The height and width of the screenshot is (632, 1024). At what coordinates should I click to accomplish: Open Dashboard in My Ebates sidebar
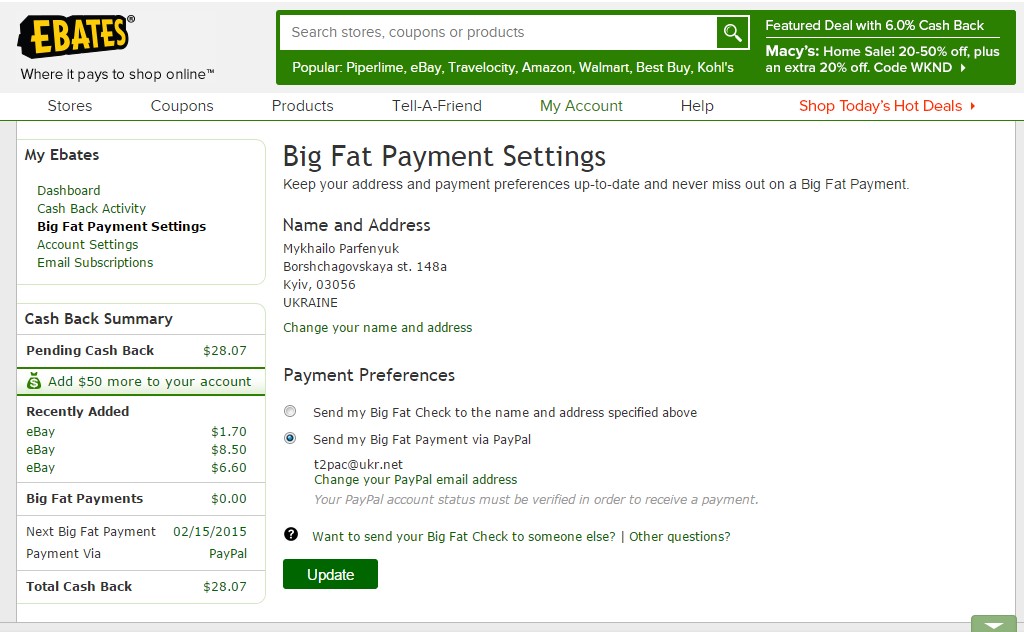[69, 191]
